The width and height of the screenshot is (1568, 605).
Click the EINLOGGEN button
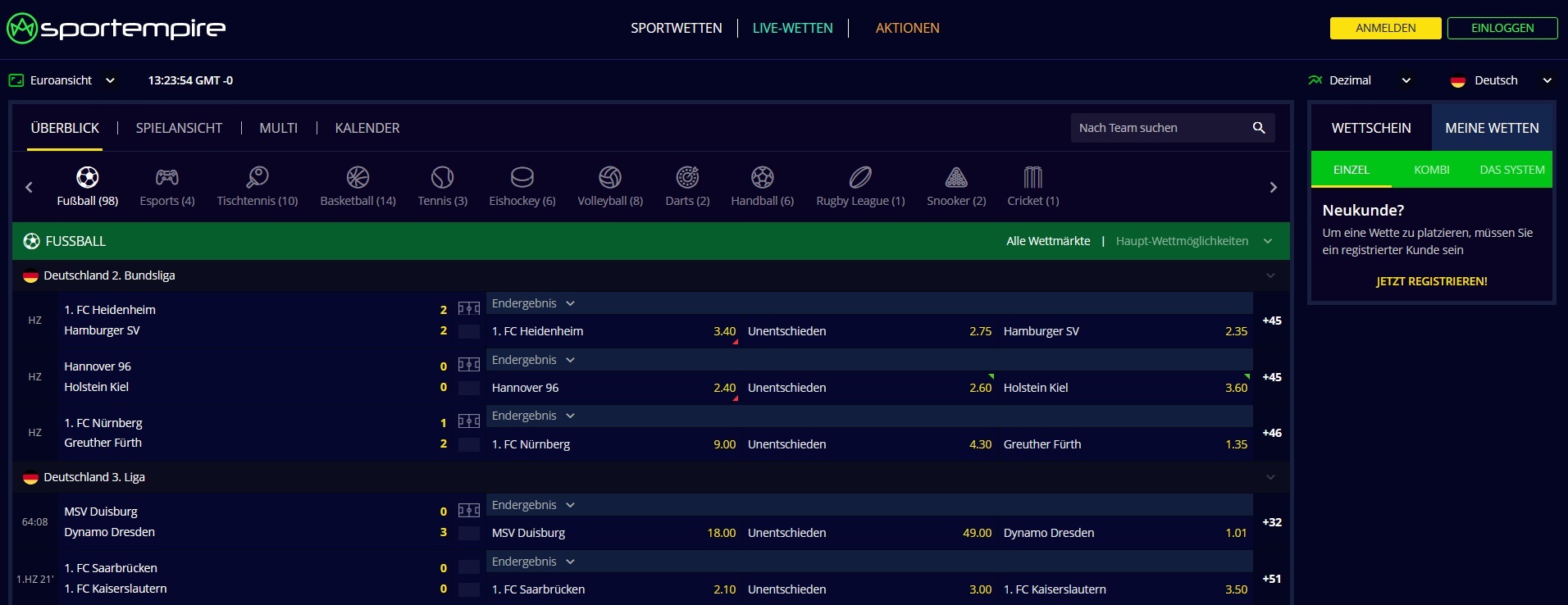click(x=1502, y=28)
